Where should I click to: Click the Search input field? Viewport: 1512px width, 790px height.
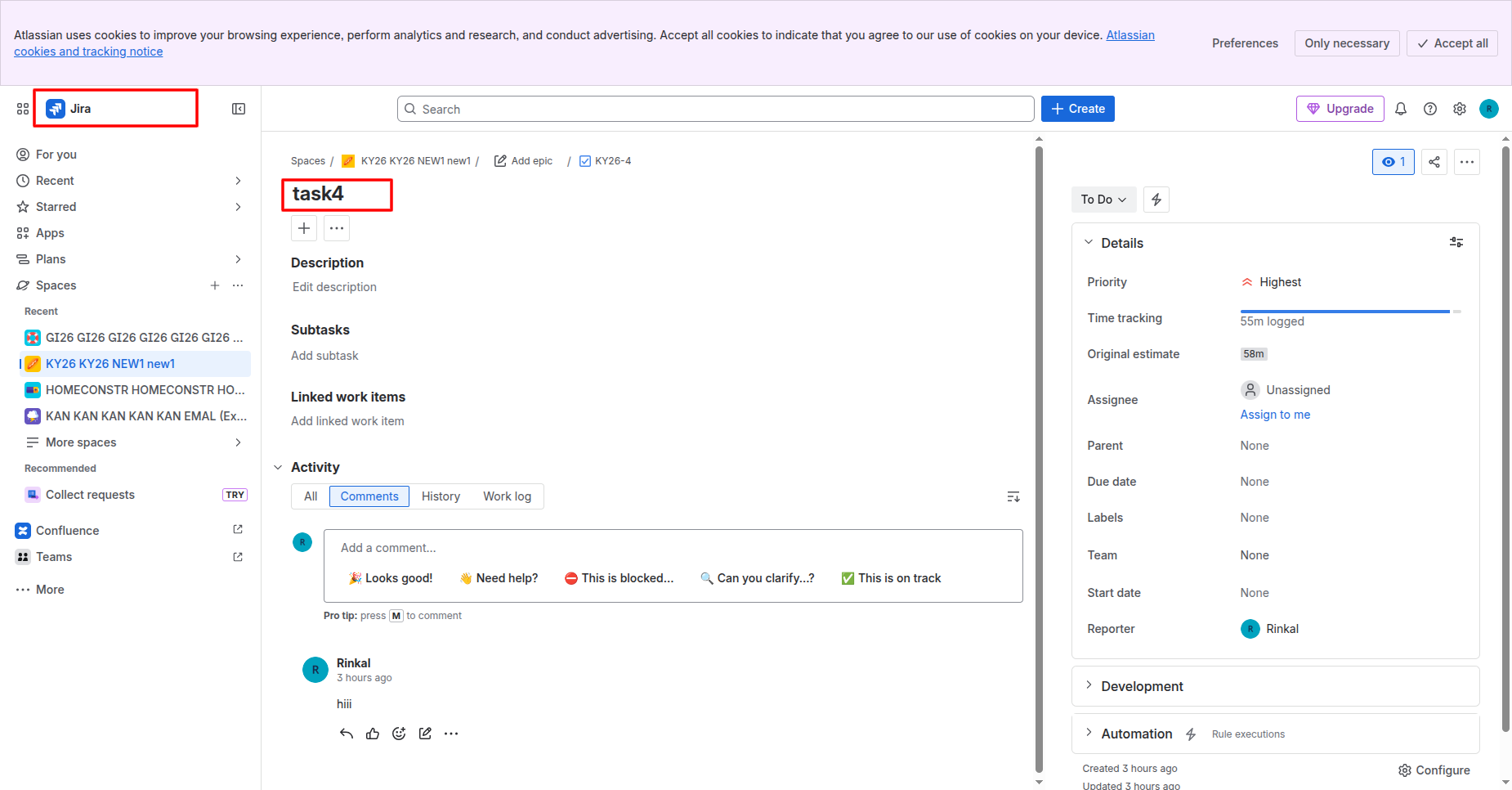pyautogui.click(x=716, y=109)
